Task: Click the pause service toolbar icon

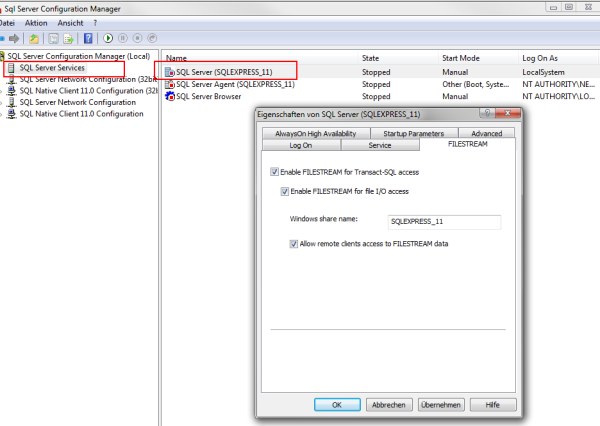Action: [x=123, y=38]
